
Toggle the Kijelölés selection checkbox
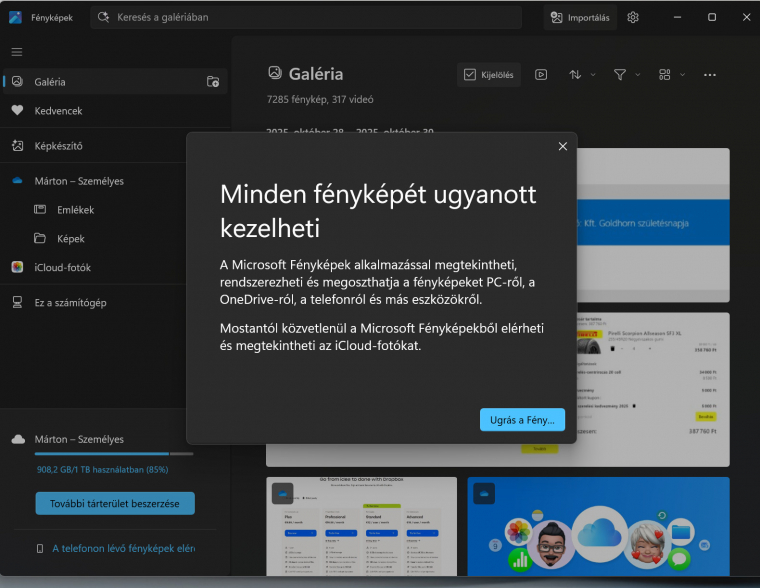pos(489,74)
